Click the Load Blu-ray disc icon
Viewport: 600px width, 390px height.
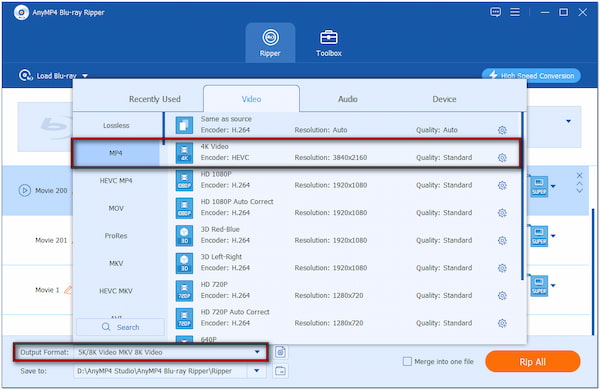pos(25,75)
